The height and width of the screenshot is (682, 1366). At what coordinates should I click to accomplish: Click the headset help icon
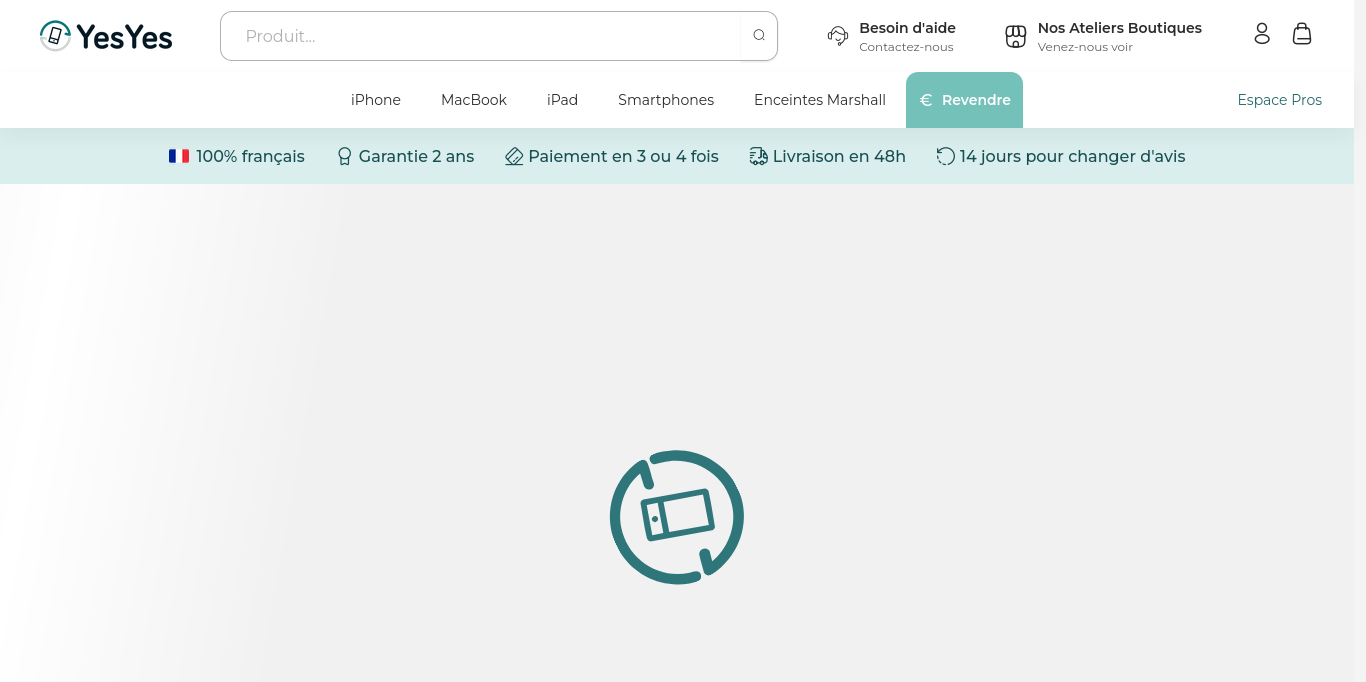tap(838, 36)
